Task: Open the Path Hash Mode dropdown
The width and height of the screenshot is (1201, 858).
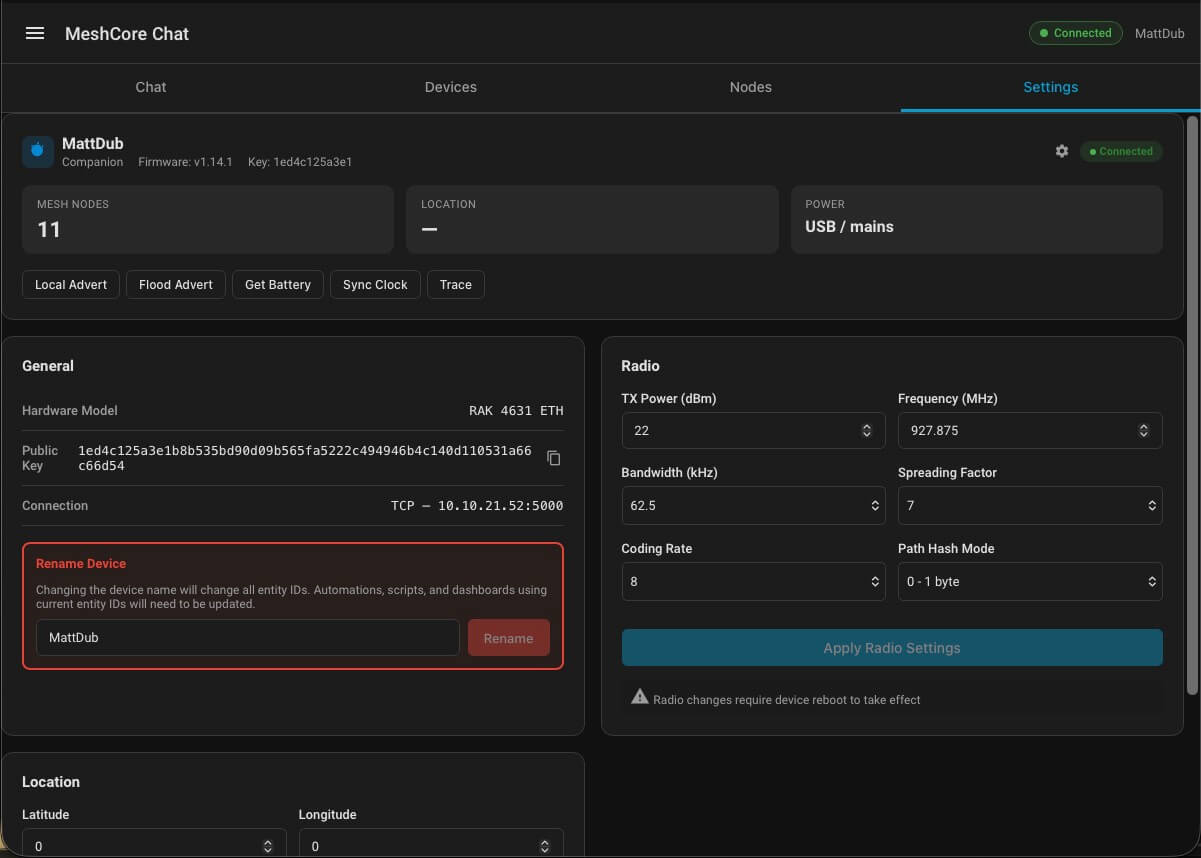Action: tap(1030, 582)
